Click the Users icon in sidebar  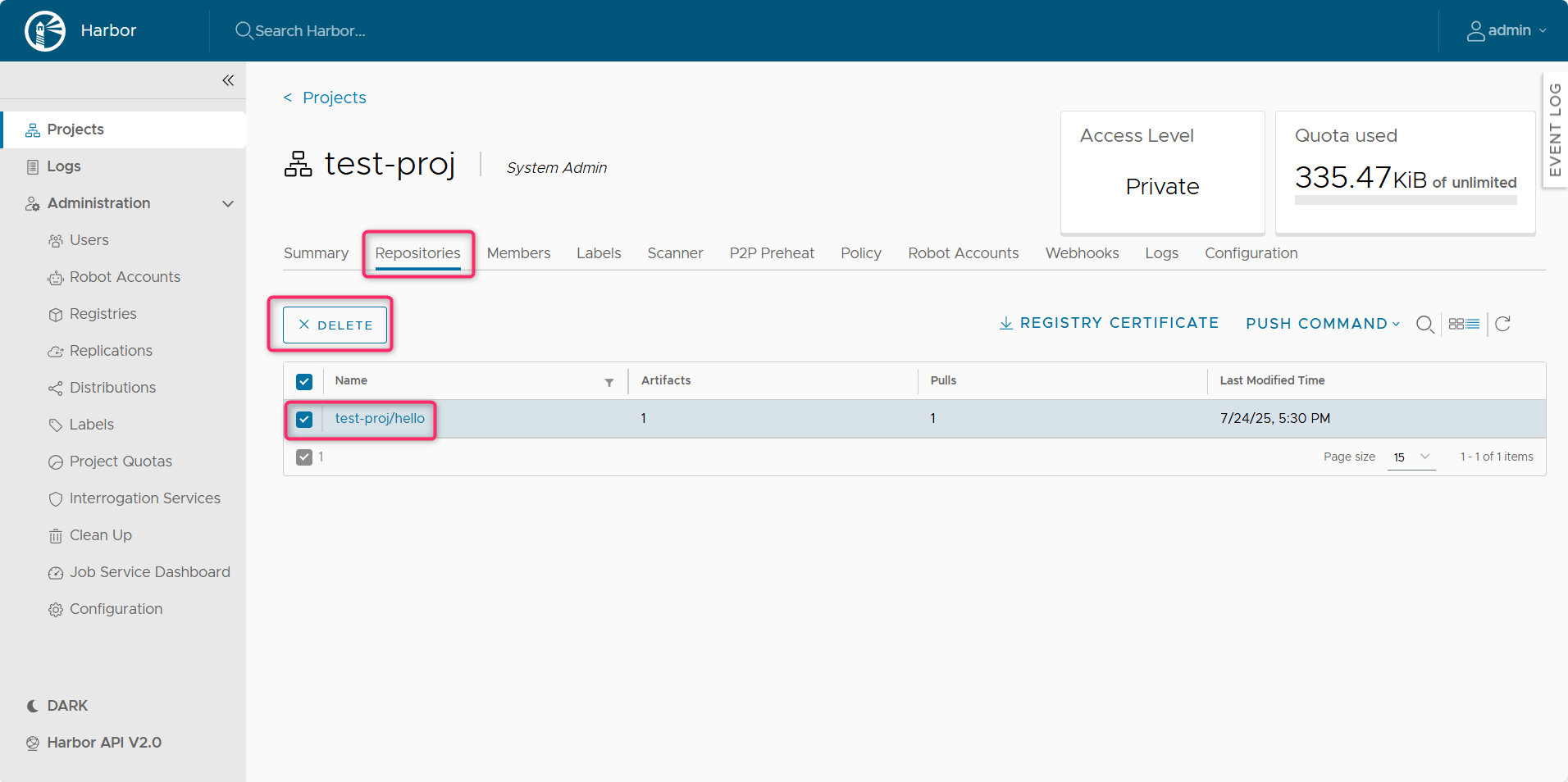point(56,241)
